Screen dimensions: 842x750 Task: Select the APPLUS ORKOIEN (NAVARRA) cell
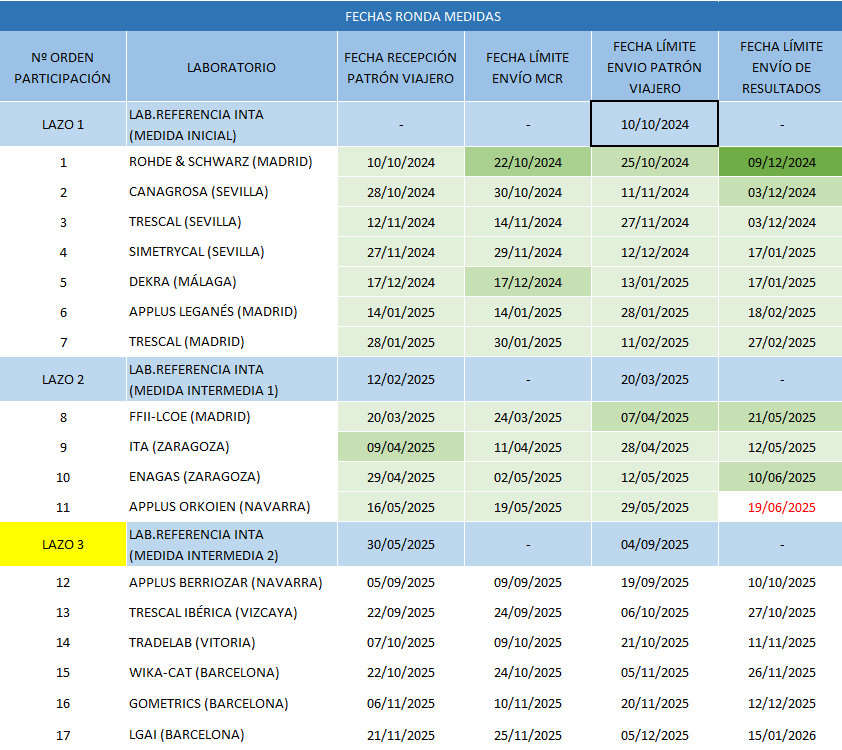[x=231, y=507]
